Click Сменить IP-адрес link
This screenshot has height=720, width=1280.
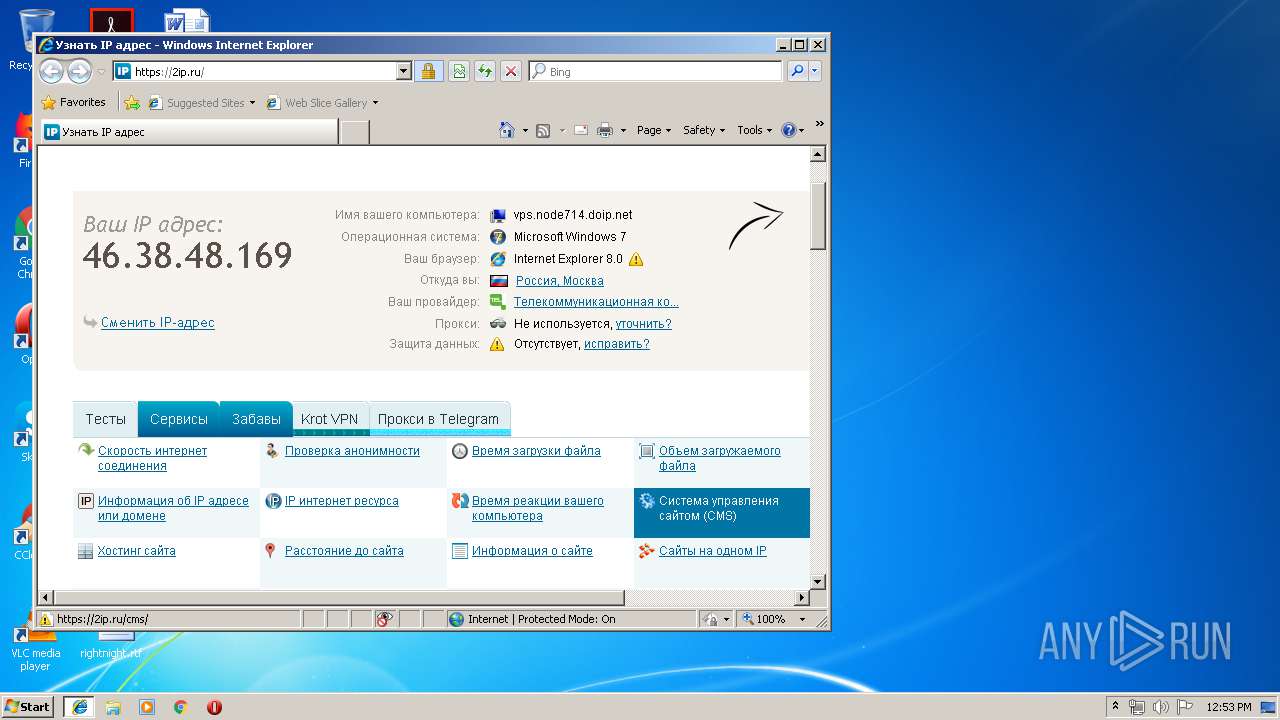[157, 323]
